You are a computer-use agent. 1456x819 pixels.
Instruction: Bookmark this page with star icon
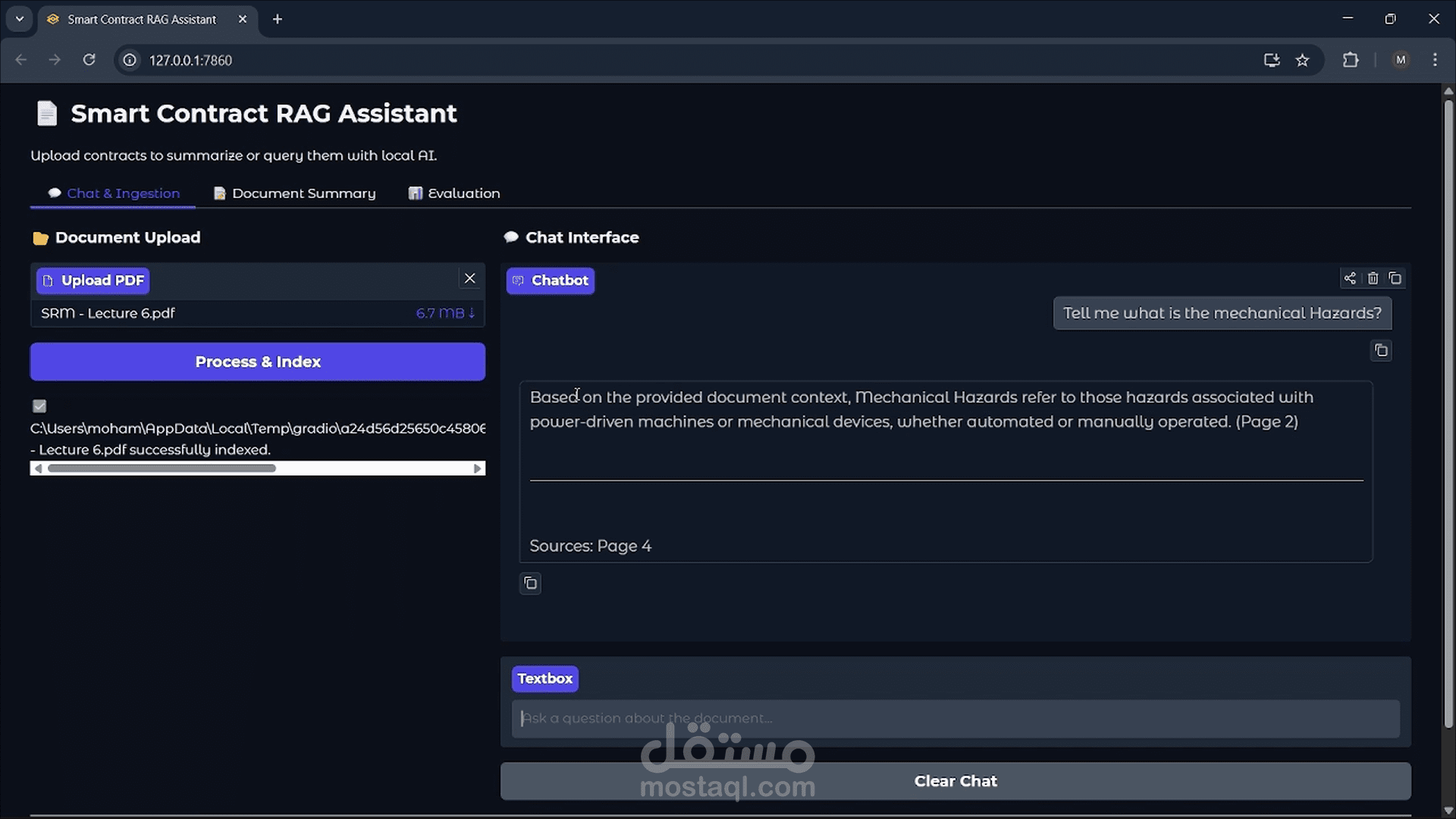click(x=1302, y=60)
